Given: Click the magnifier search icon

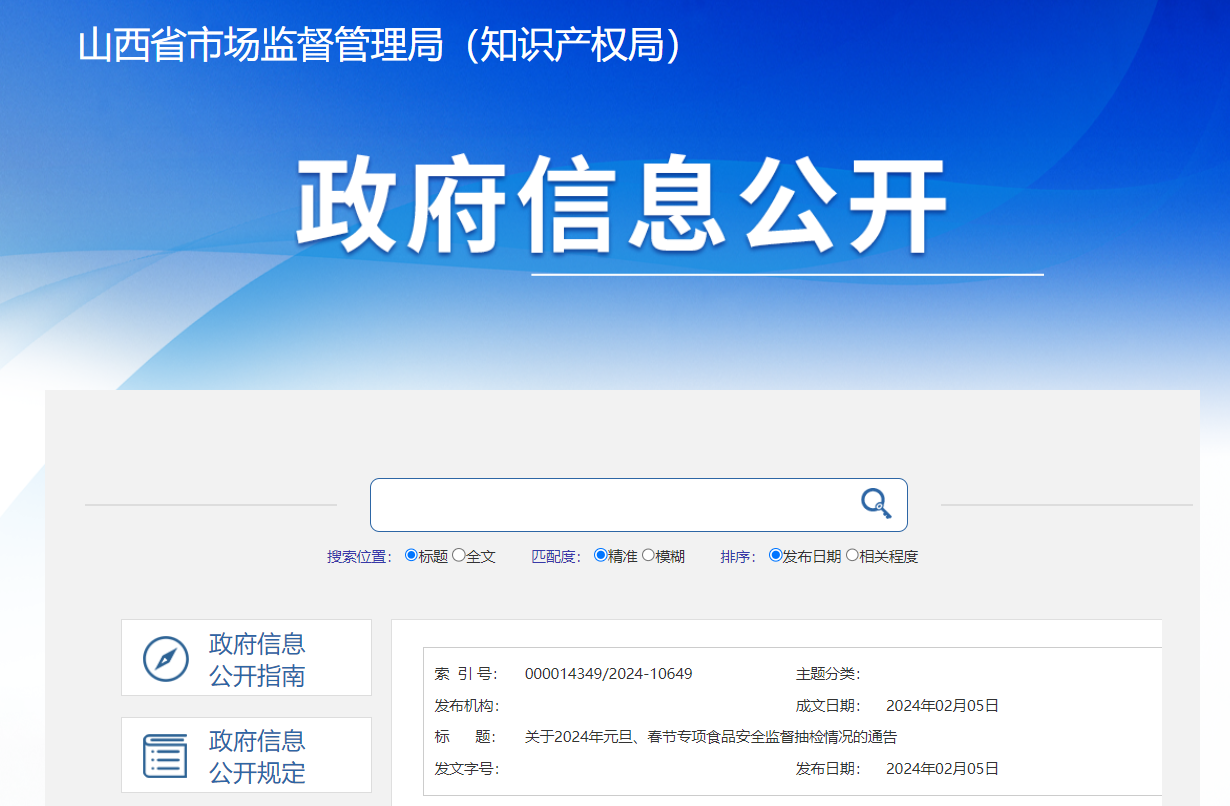Looking at the screenshot, I should [876, 503].
